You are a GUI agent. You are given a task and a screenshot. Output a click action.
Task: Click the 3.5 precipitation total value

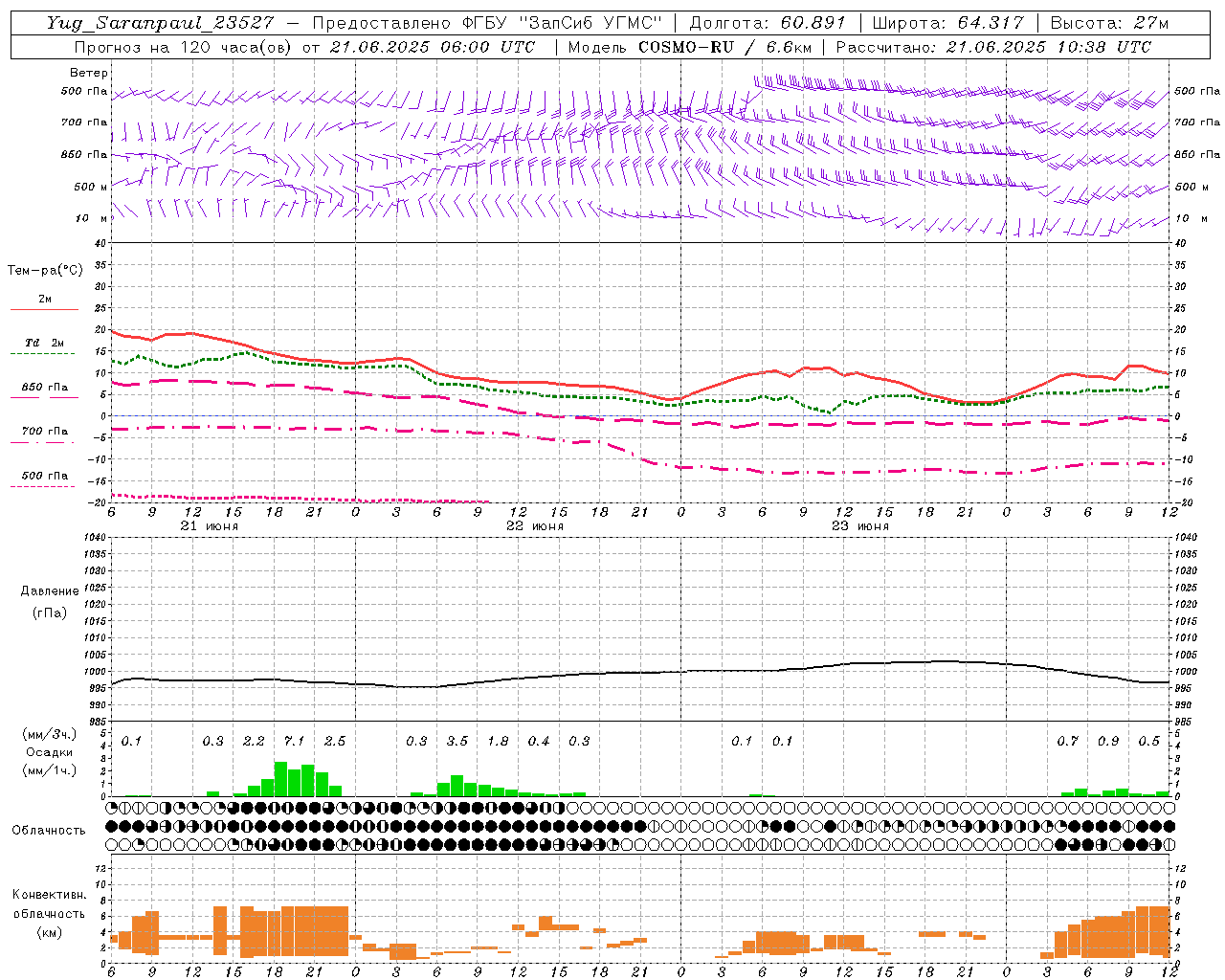tap(457, 741)
